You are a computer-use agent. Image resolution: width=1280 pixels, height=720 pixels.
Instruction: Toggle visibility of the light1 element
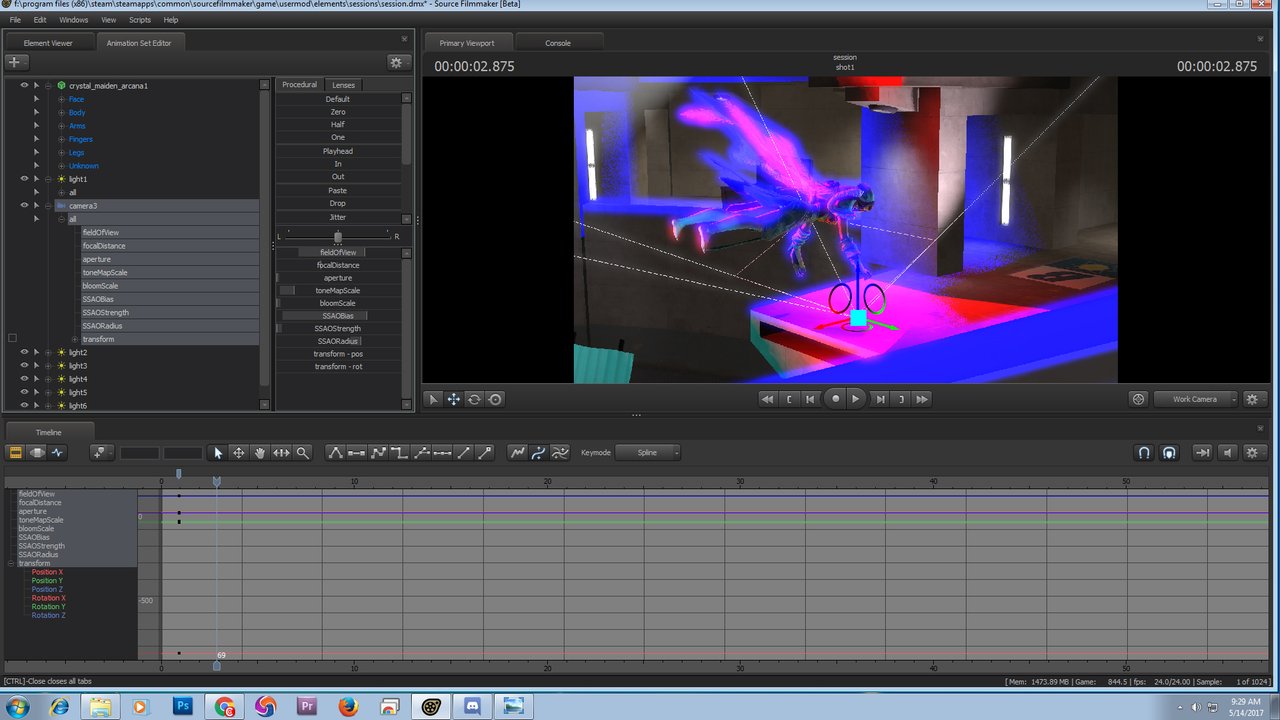point(24,178)
